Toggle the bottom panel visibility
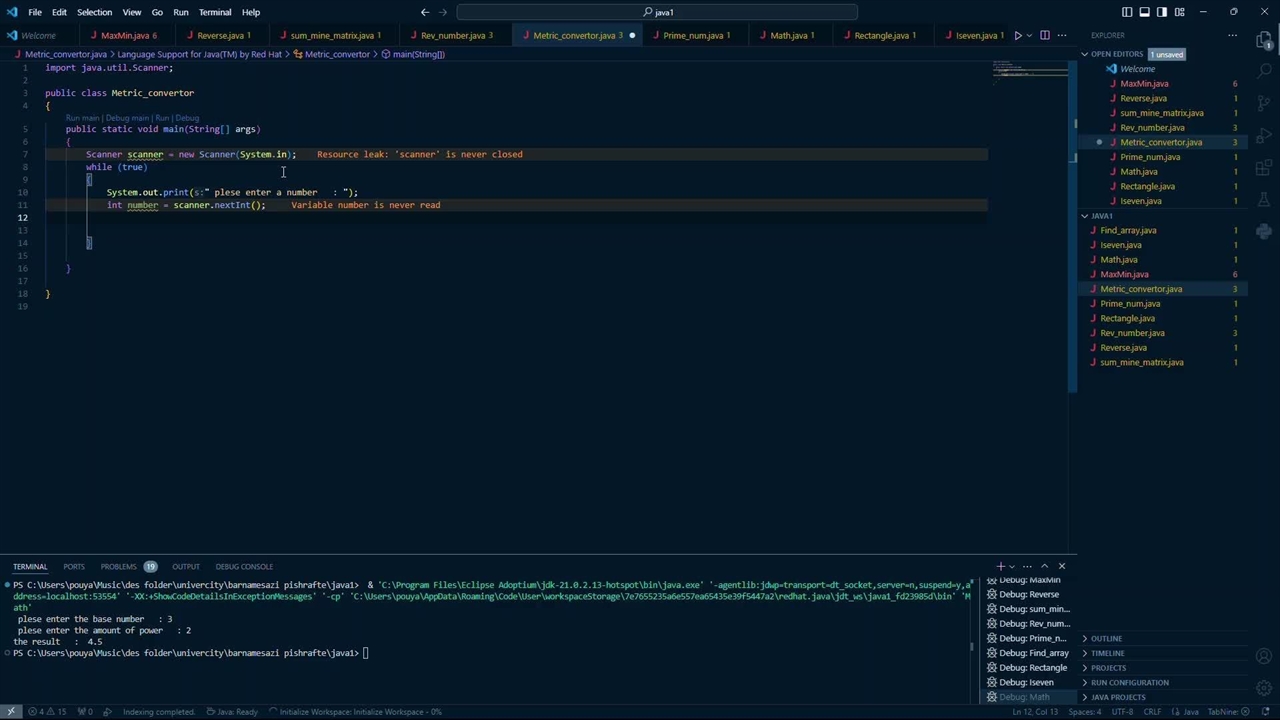Screen dimensions: 1280x720 tap(1144, 12)
